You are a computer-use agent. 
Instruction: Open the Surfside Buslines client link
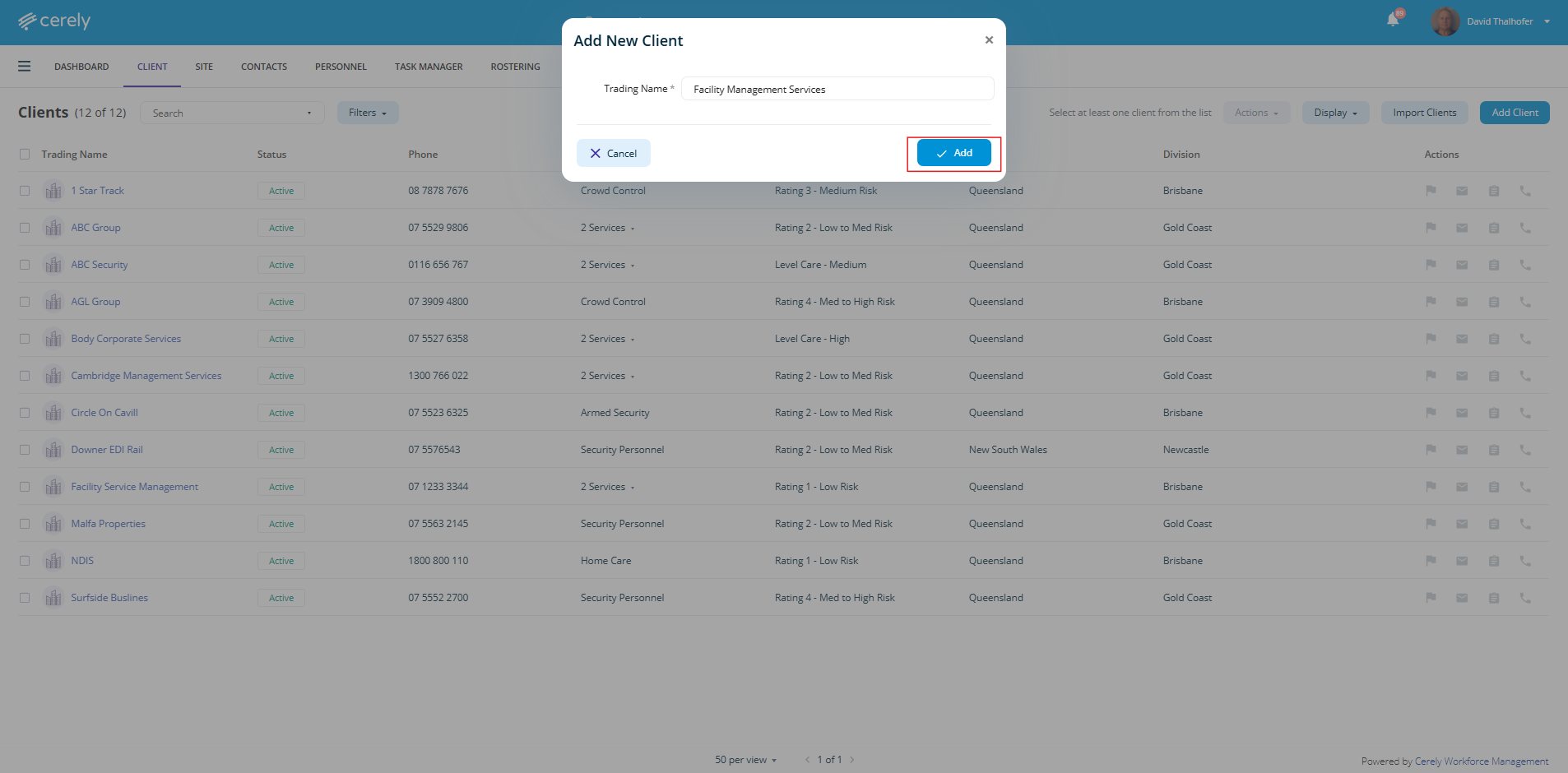coord(109,598)
